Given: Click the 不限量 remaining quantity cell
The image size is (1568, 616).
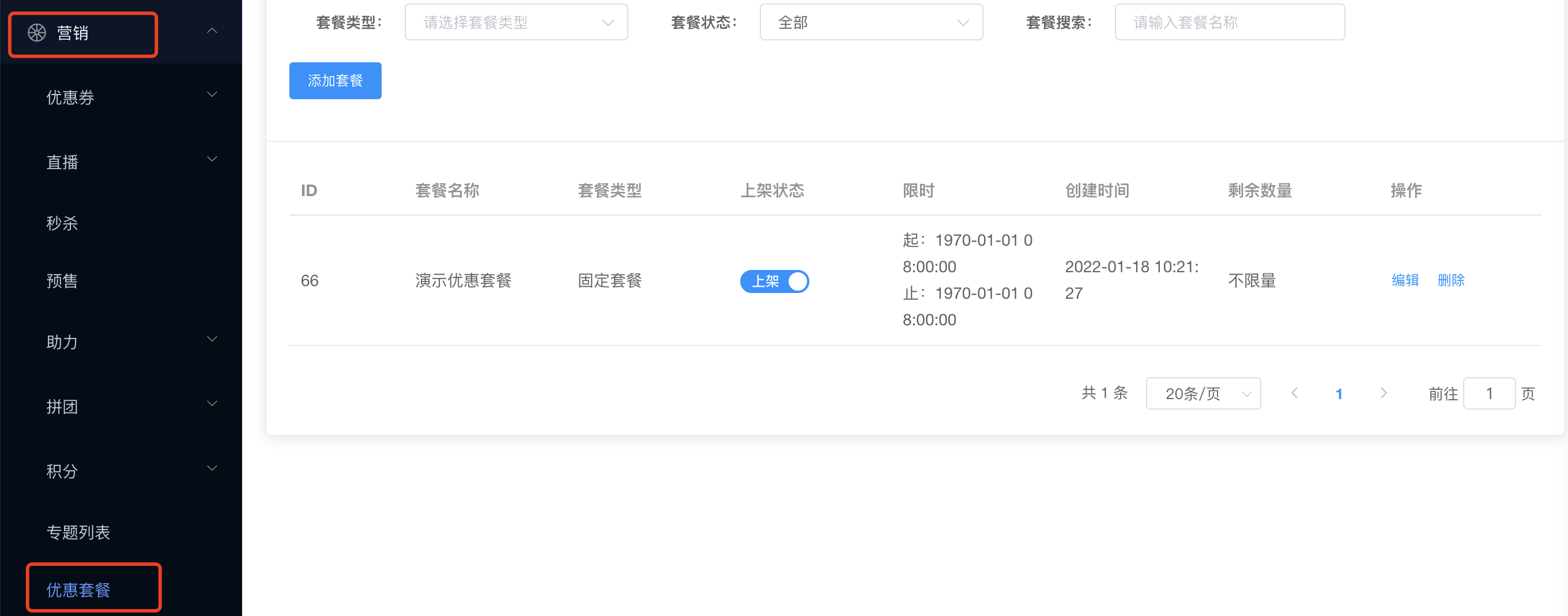Looking at the screenshot, I should pos(1252,281).
